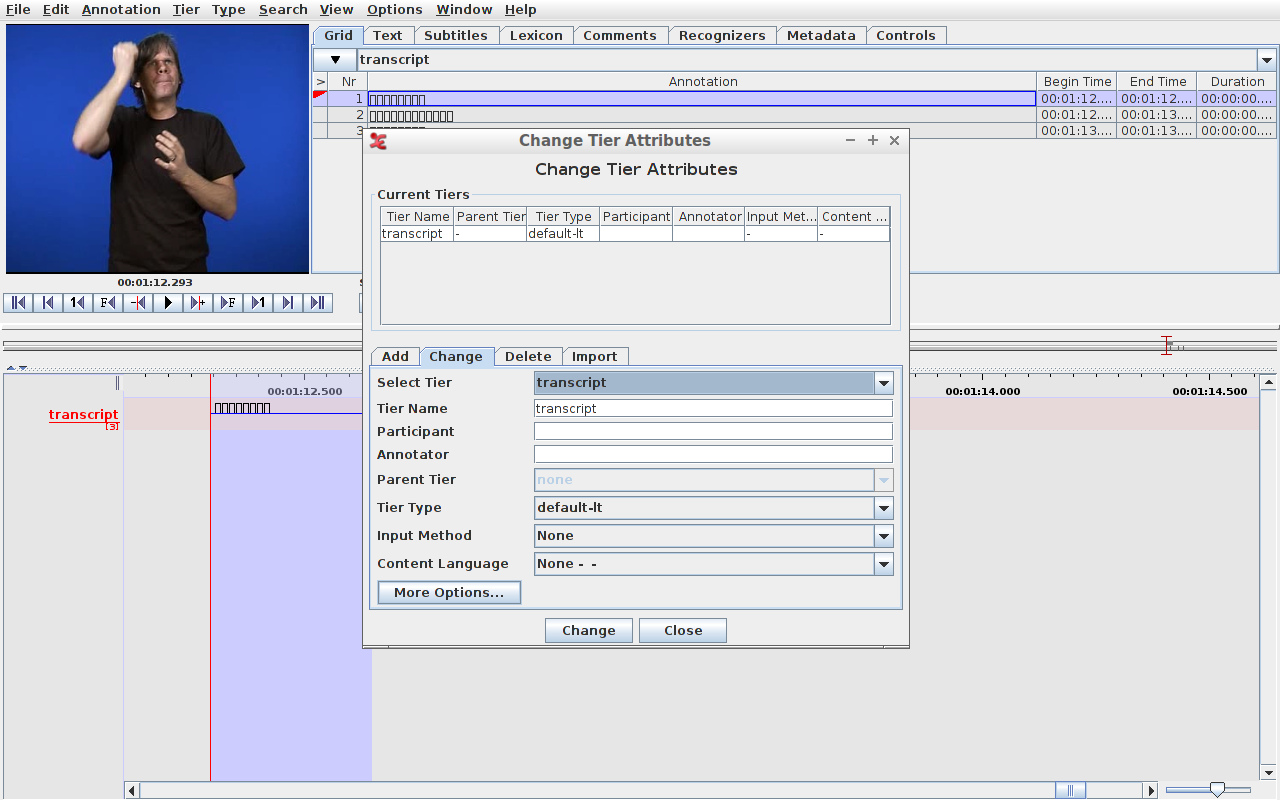Click the More Options button
The height and width of the screenshot is (800, 1280).
pos(449,593)
